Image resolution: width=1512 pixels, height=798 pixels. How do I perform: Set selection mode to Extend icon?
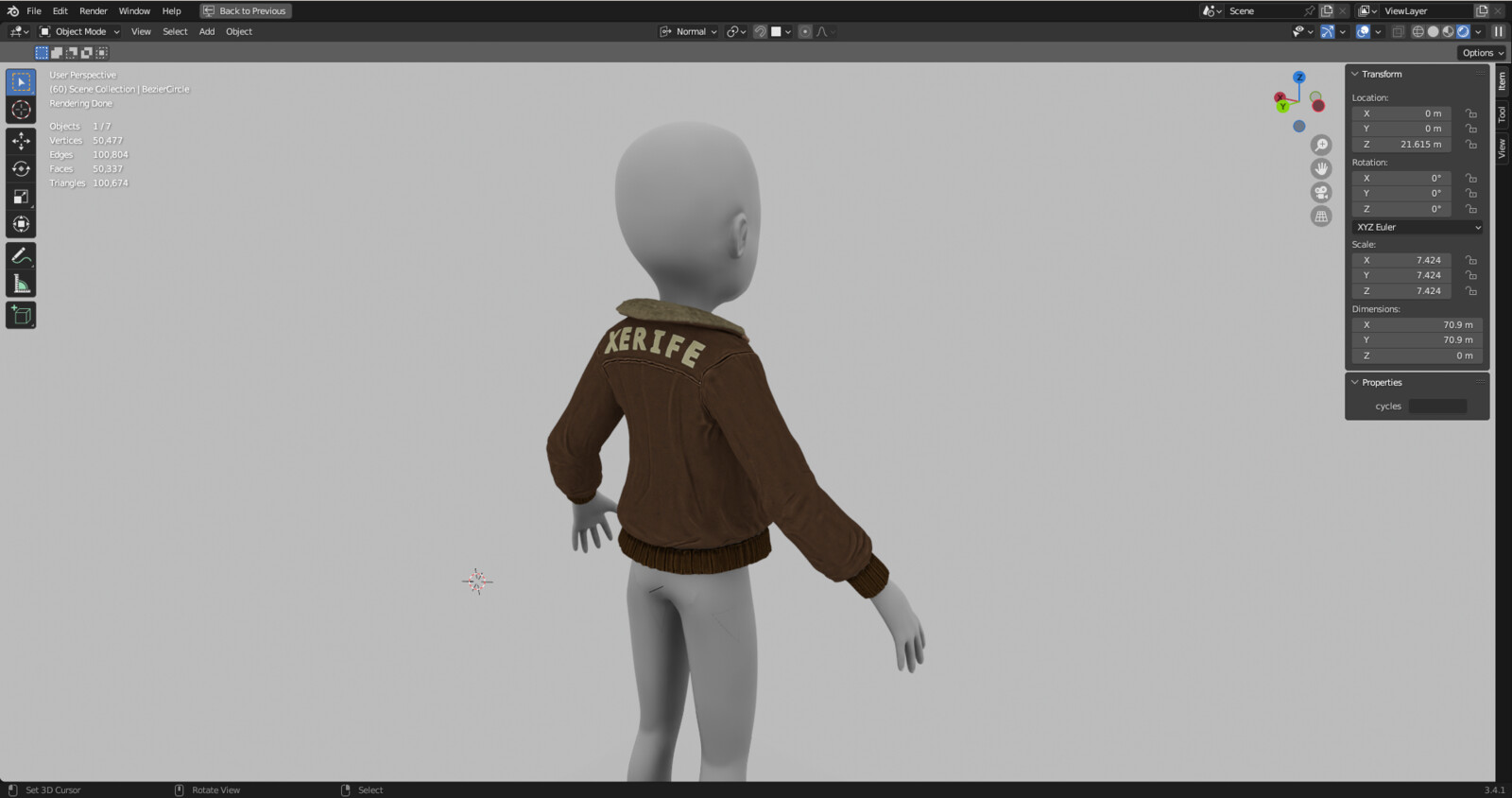coord(57,53)
